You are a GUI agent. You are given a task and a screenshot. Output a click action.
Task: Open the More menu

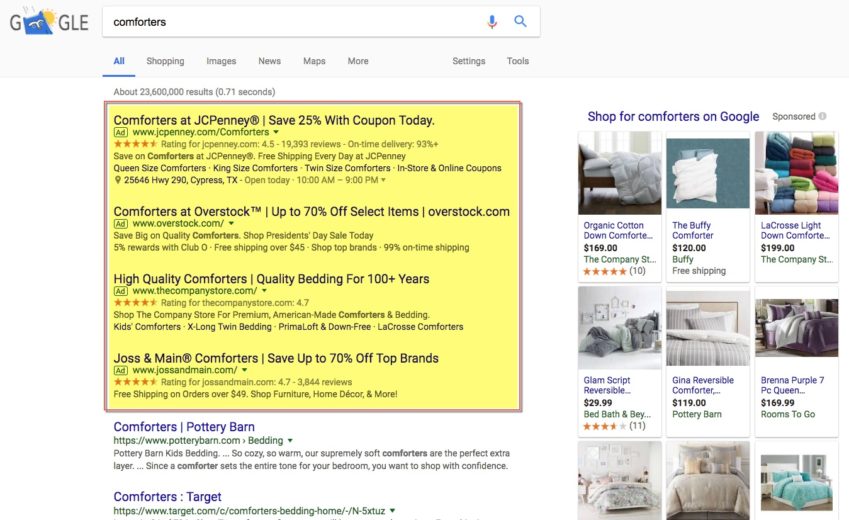[x=358, y=61]
